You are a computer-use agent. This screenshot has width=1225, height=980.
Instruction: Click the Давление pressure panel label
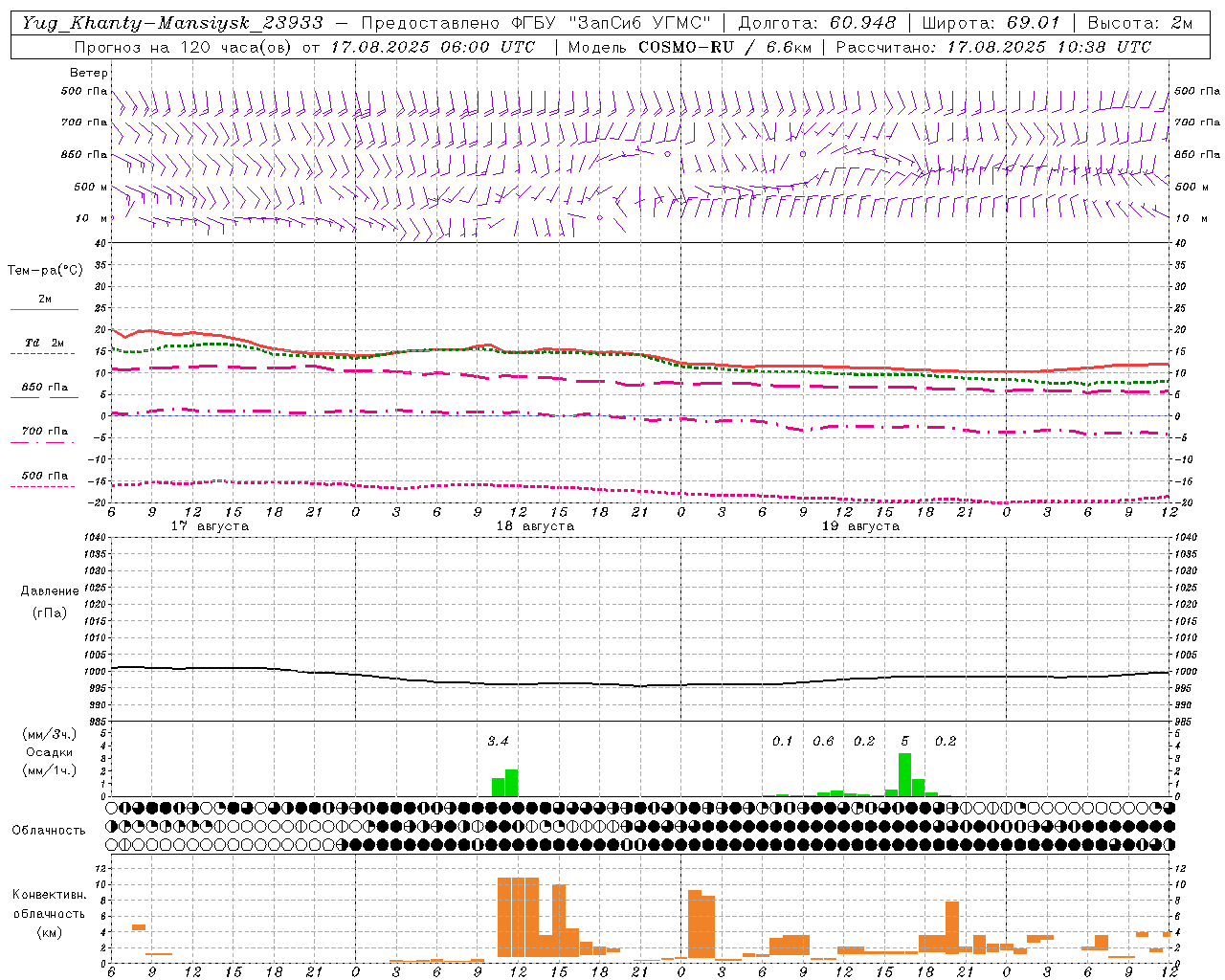[x=50, y=590]
